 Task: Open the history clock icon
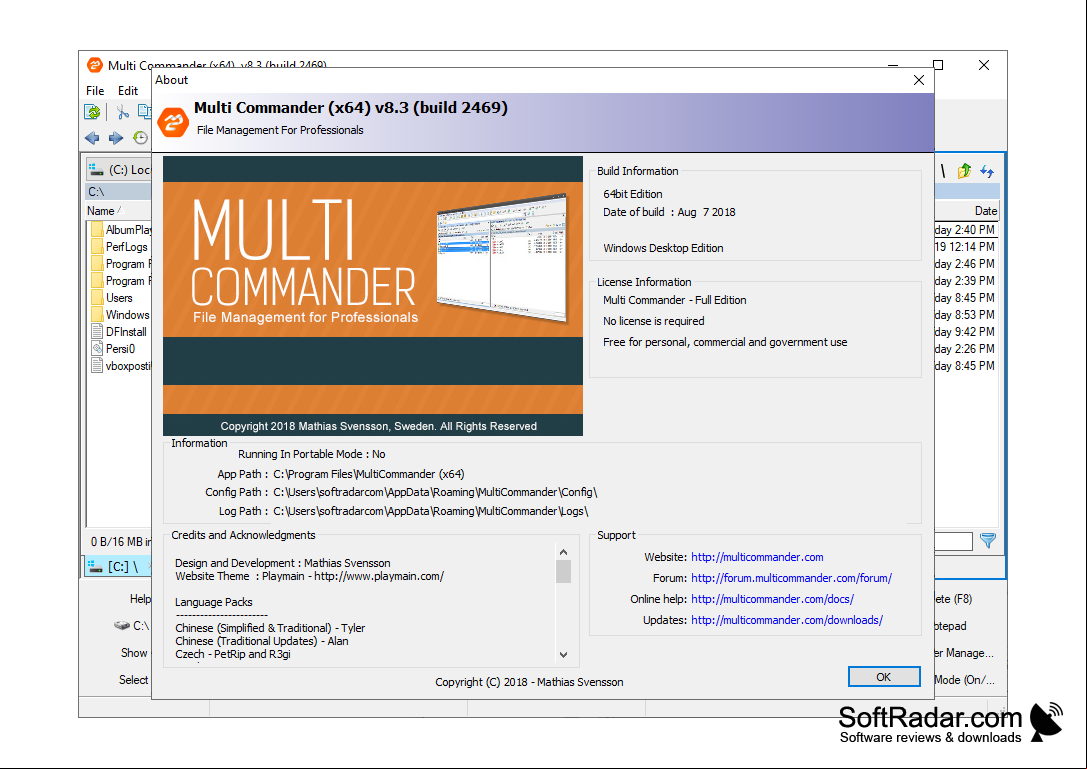tap(140, 138)
